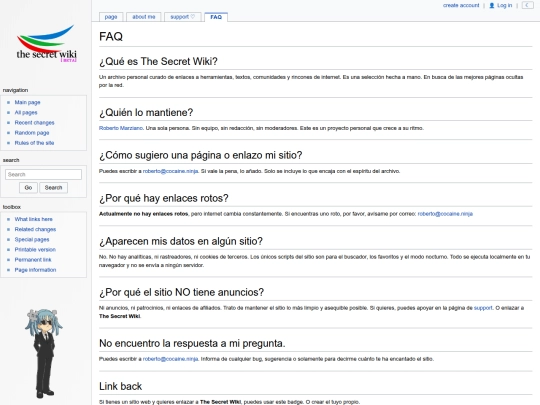Screen dimensions: 540x405
Task: Click the Roberto Marziano link
Action: (x=121, y=128)
